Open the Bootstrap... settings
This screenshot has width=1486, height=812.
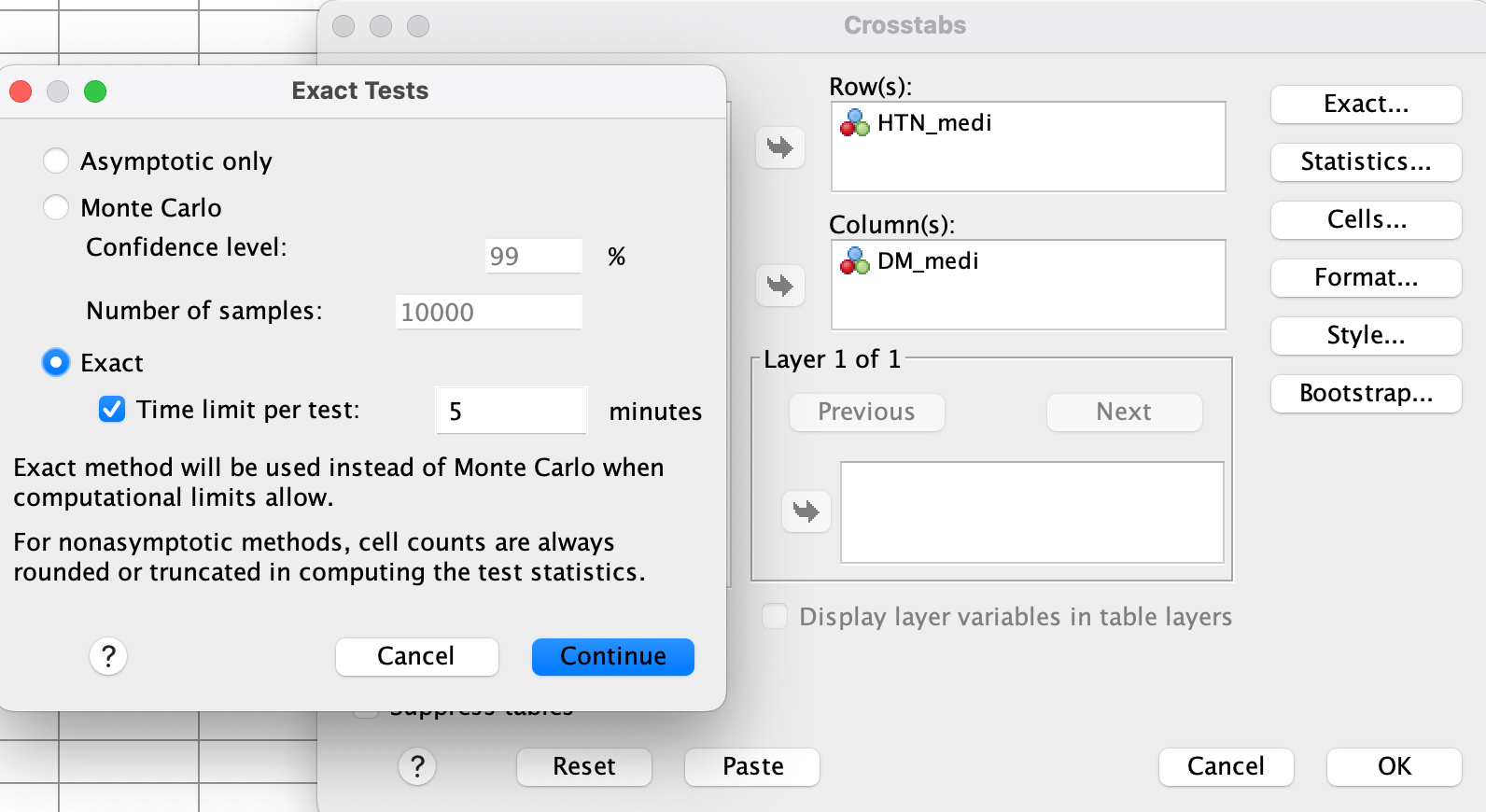[1366, 393]
